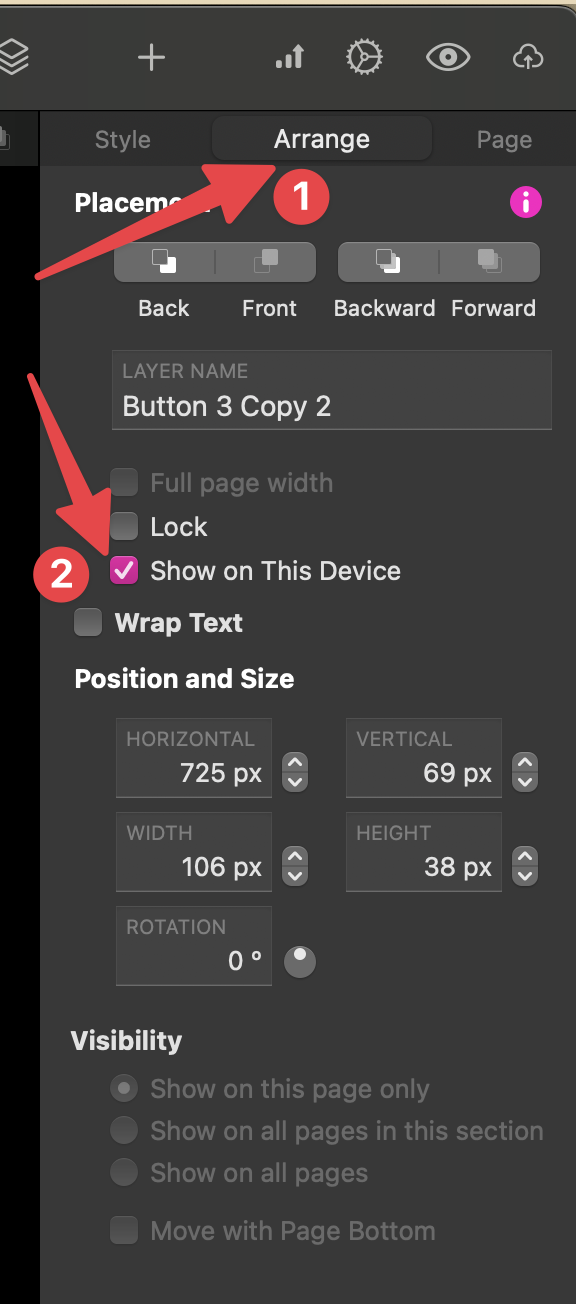Switch to the Page tab

(504, 139)
